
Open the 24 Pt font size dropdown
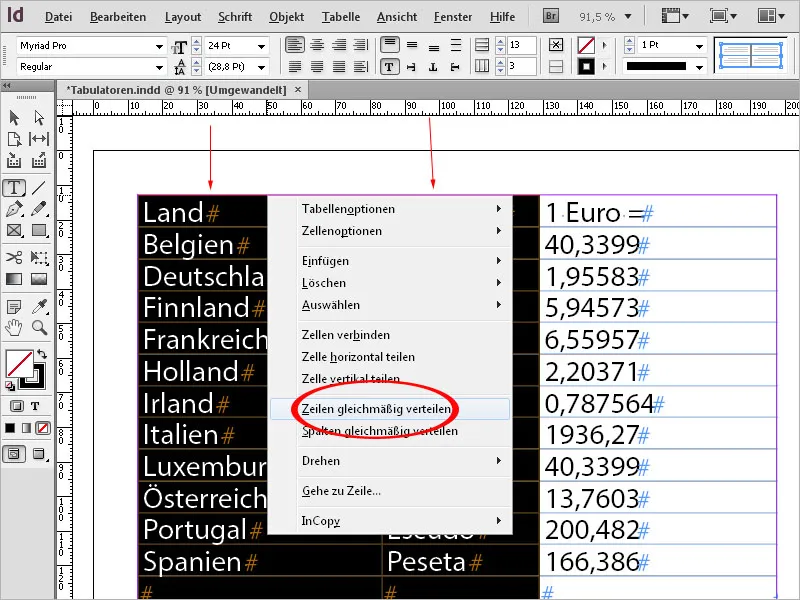(x=262, y=46)
